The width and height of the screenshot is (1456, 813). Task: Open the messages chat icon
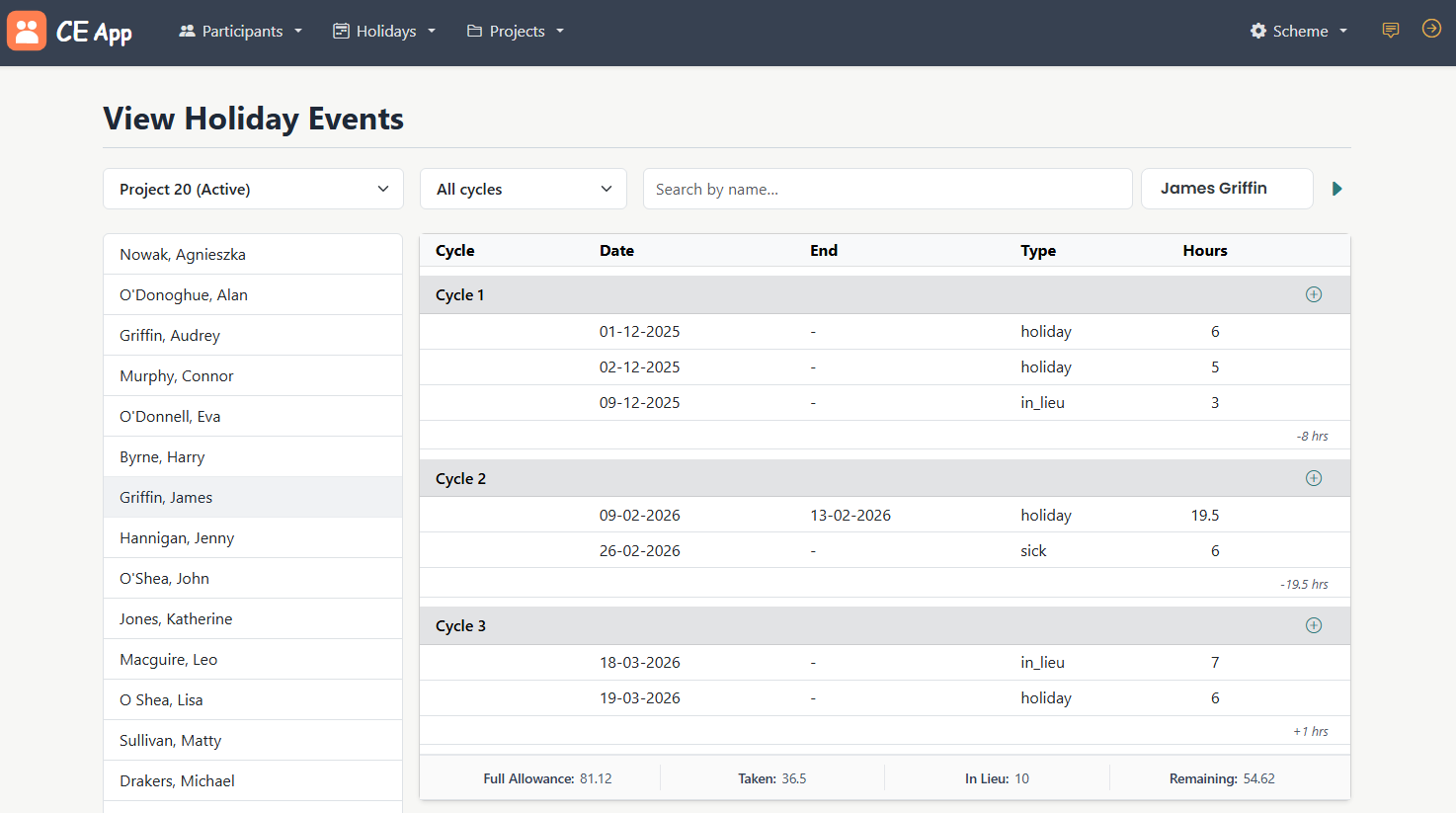point(1390,31)
